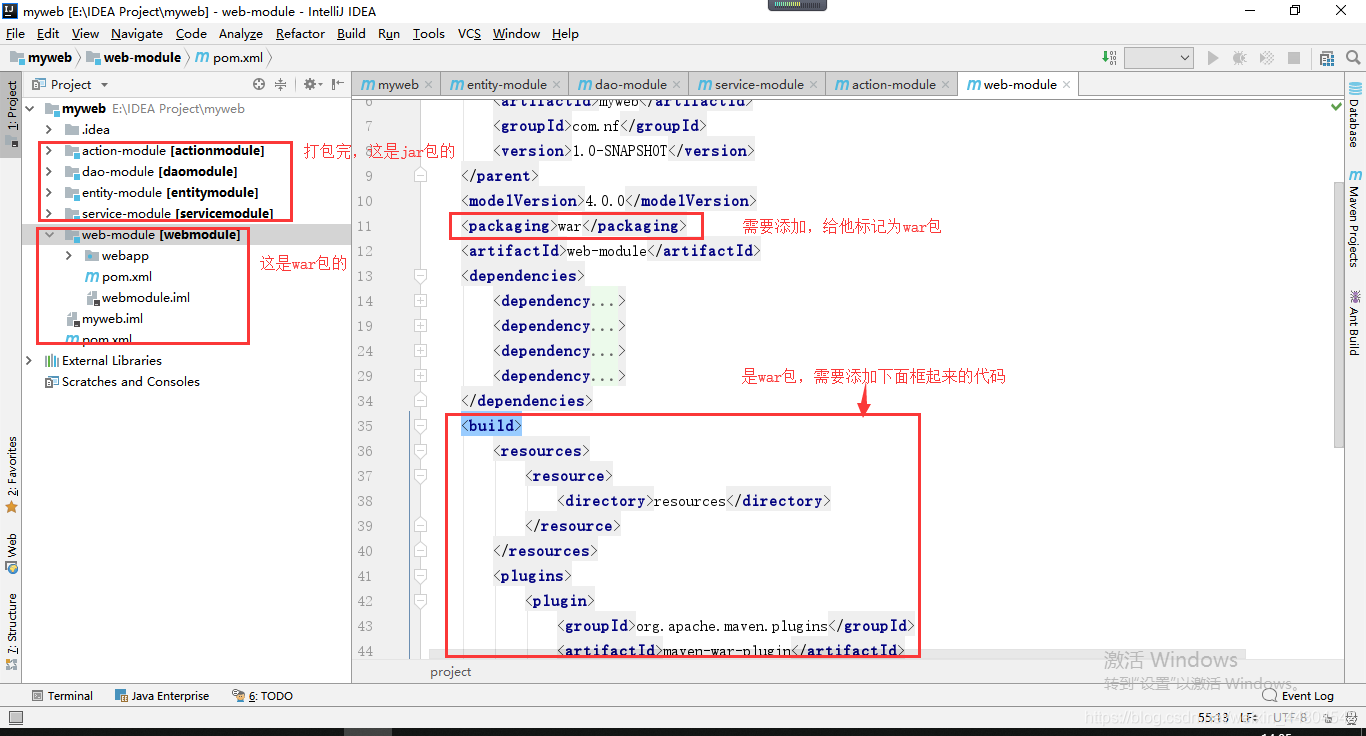The image size is (1366, 736).
Task: Open the 6: TODO tool window
Action: click(262, 696)
